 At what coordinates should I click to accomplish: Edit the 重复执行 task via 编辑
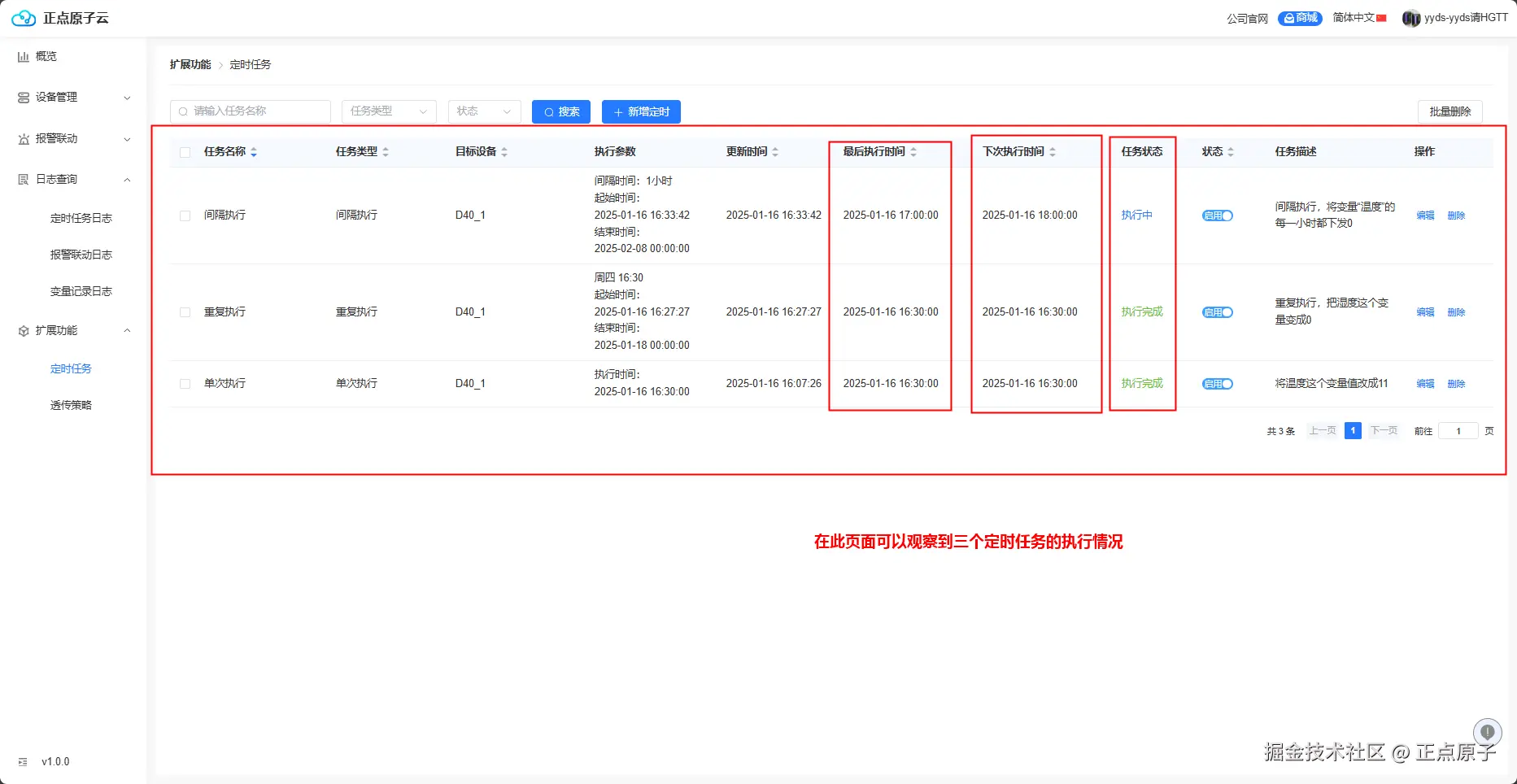(x=1425, y=312)
